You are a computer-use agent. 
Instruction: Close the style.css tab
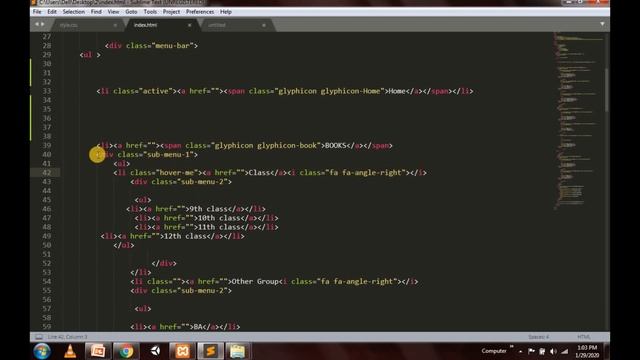[x=115, y=25]
